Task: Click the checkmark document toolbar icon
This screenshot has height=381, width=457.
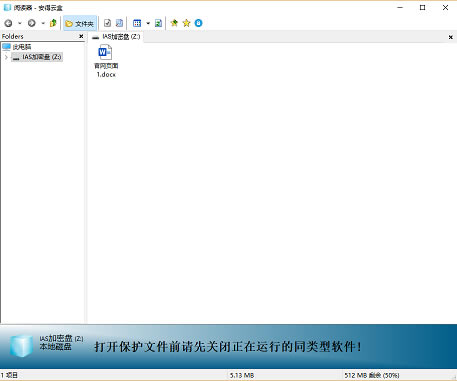Action: (x=107, y=23)
